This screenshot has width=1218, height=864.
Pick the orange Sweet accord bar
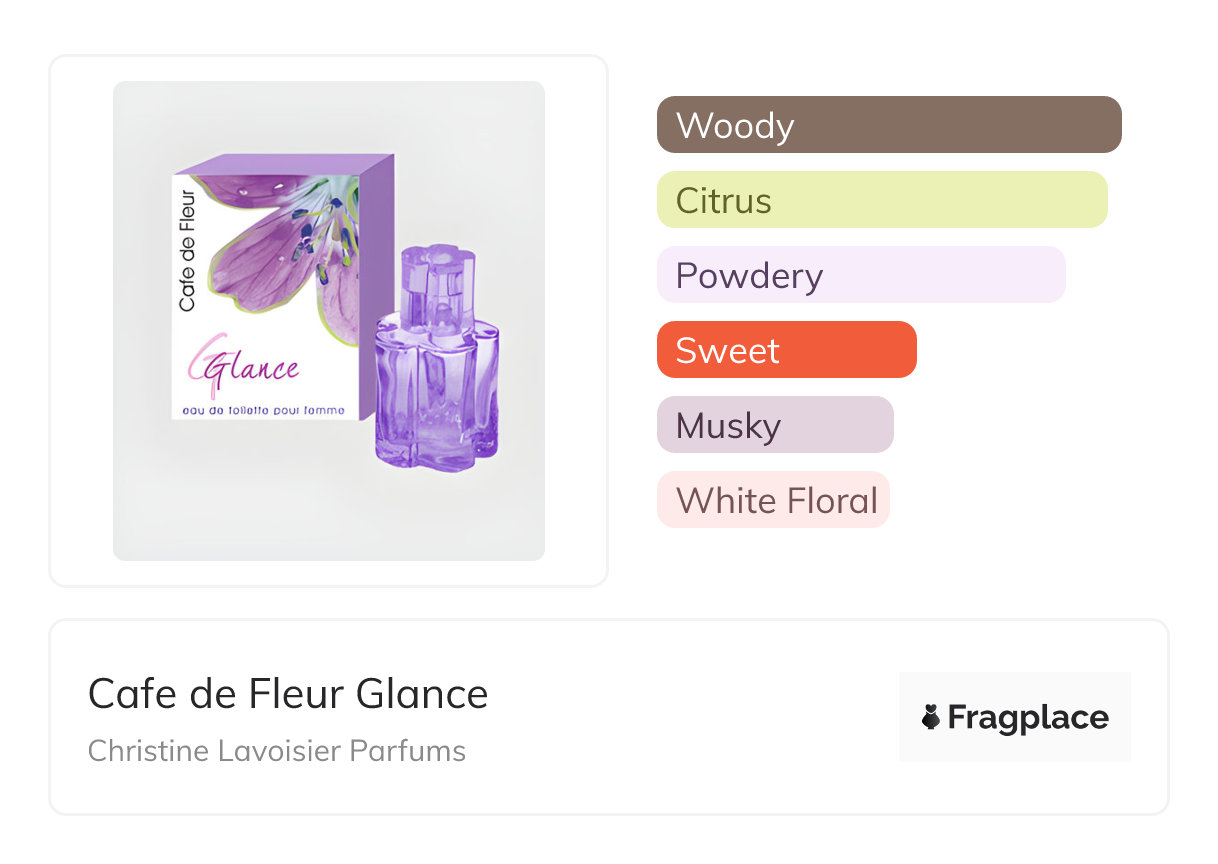[786, 350]
